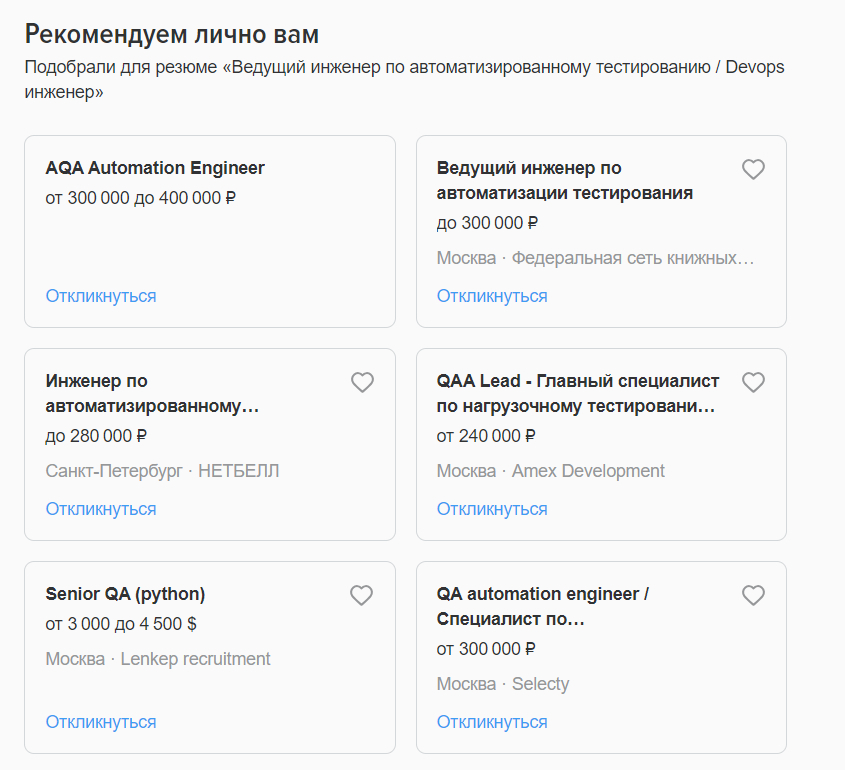Click the Lenkep recruitment company name
Screen dimensions: 845x770
[195, 659]
